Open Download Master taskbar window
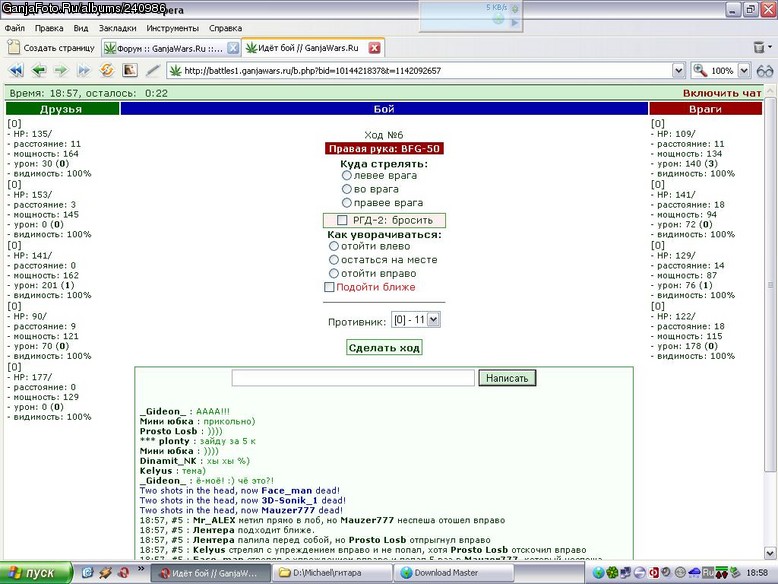This screenshot has height=584, width=778. point(453,573)
